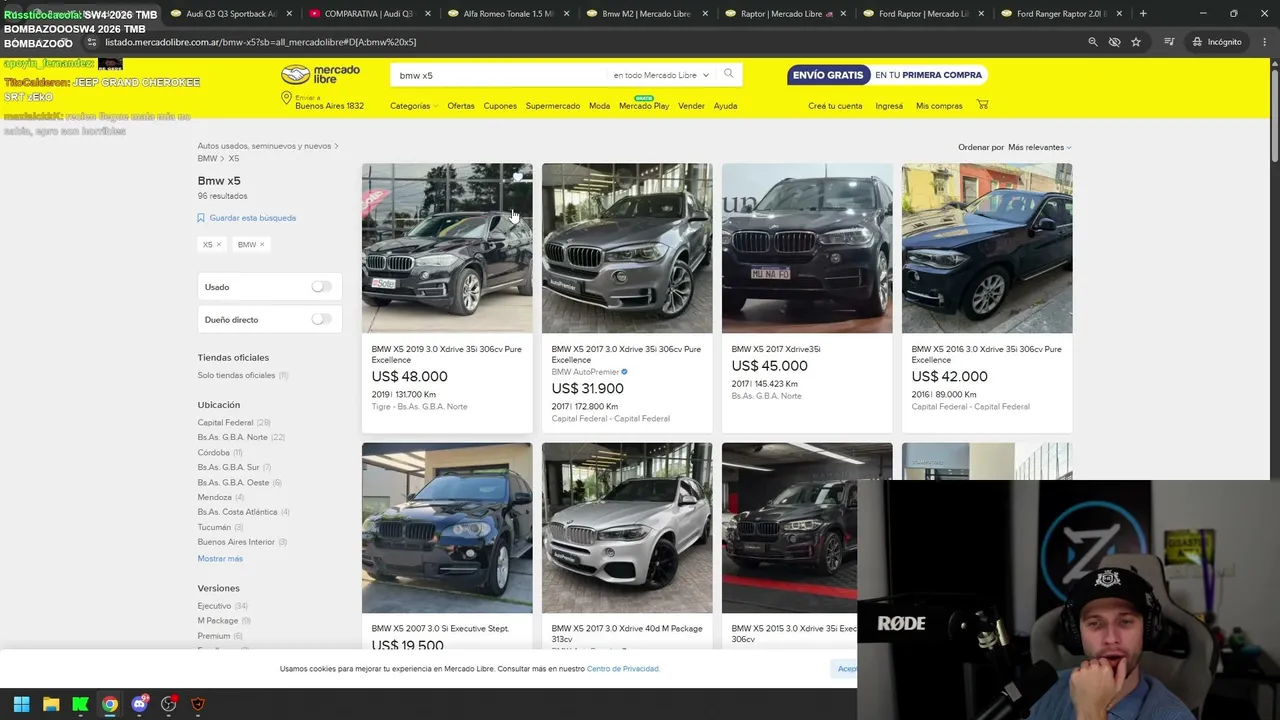This screenshot has width=1280, height=720.
Task: Click the round taskbar icon with red badge
Action: [169, 704]
